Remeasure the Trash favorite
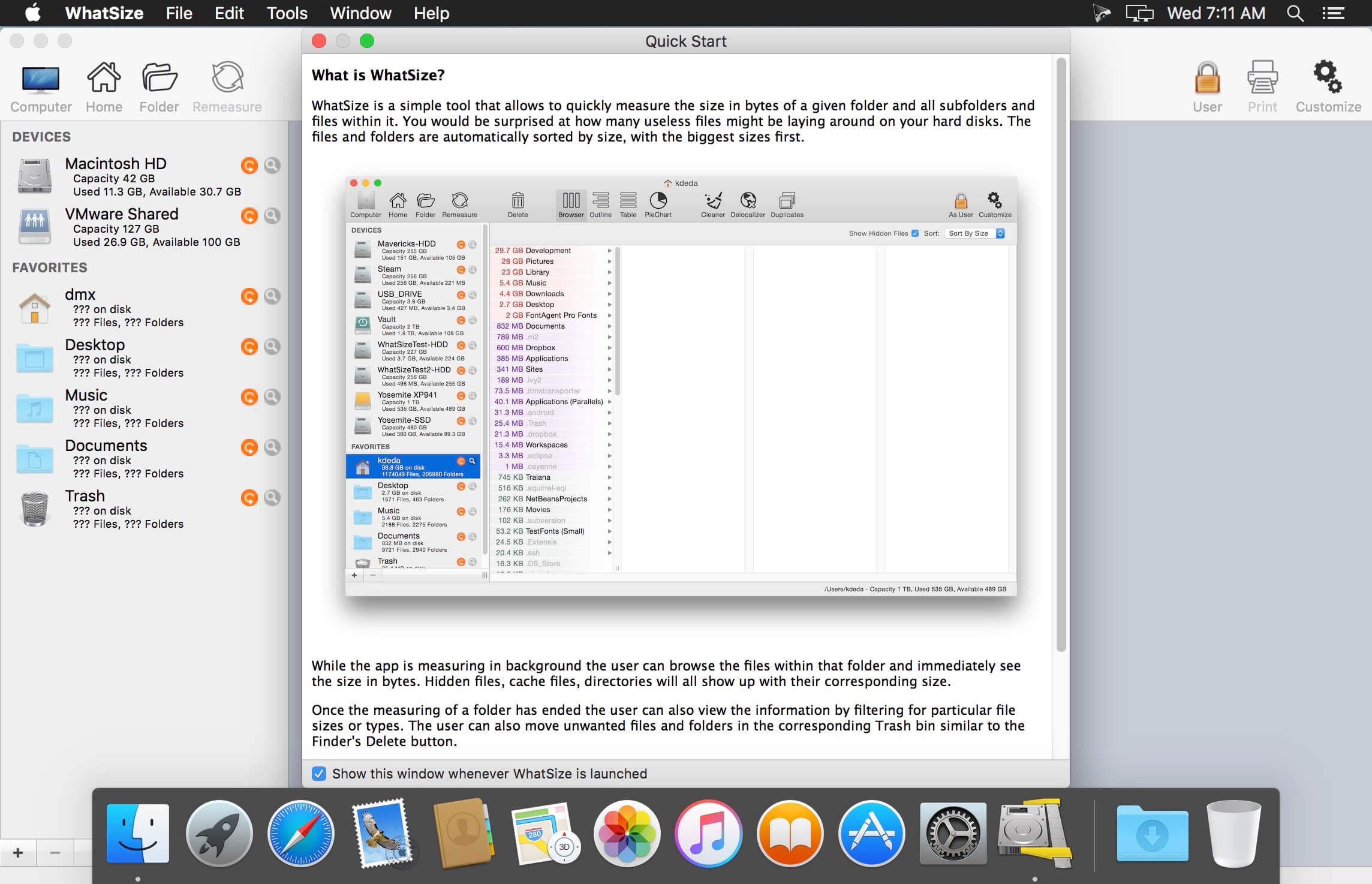 pos(249,497)
